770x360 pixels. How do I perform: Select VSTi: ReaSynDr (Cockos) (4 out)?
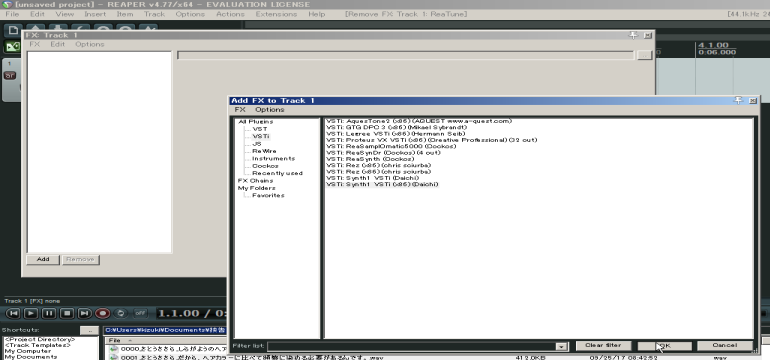point(383,153)
